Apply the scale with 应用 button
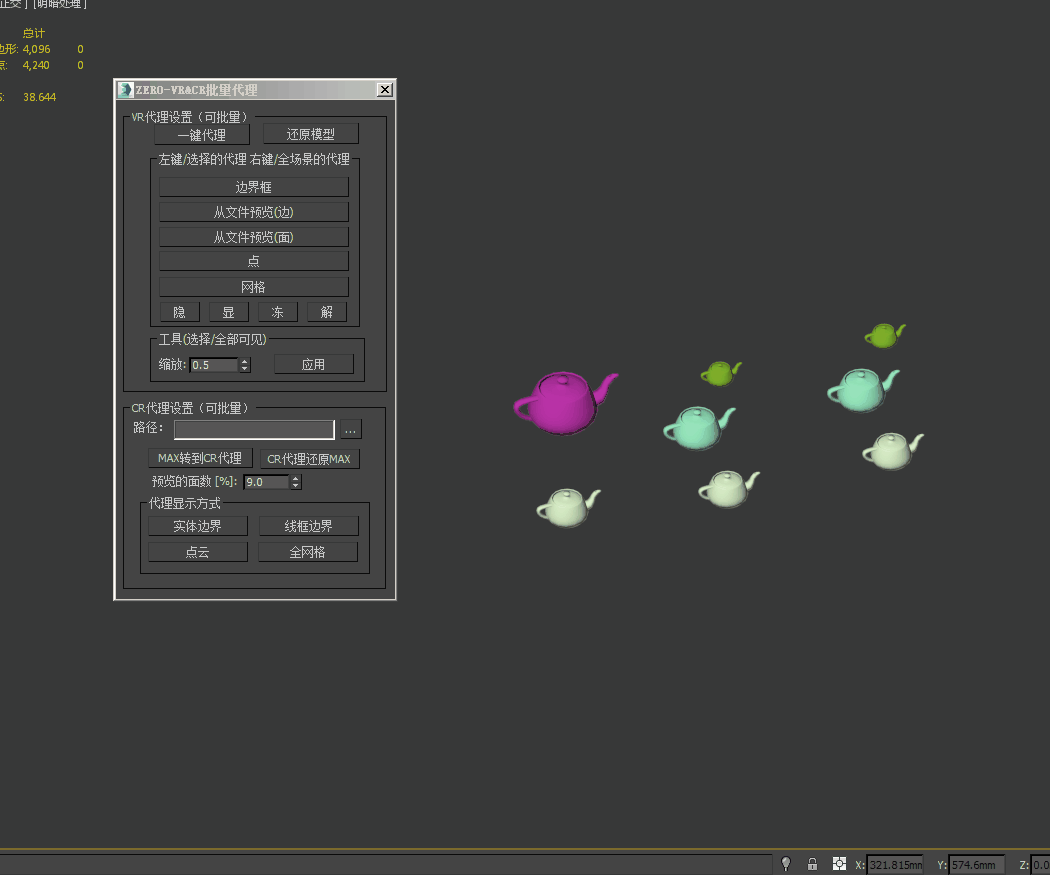The image size is (1050, 875). click(313, 364)
